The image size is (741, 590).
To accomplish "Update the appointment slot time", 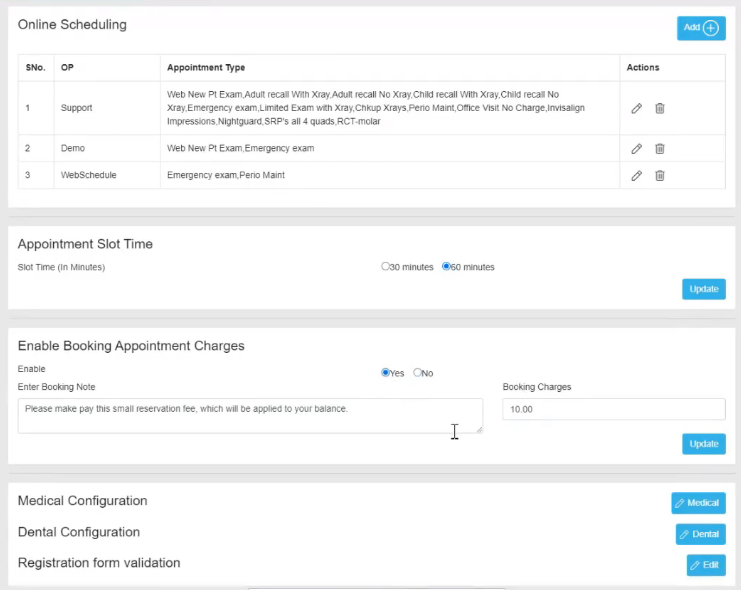I will click(x=704, y=289).
